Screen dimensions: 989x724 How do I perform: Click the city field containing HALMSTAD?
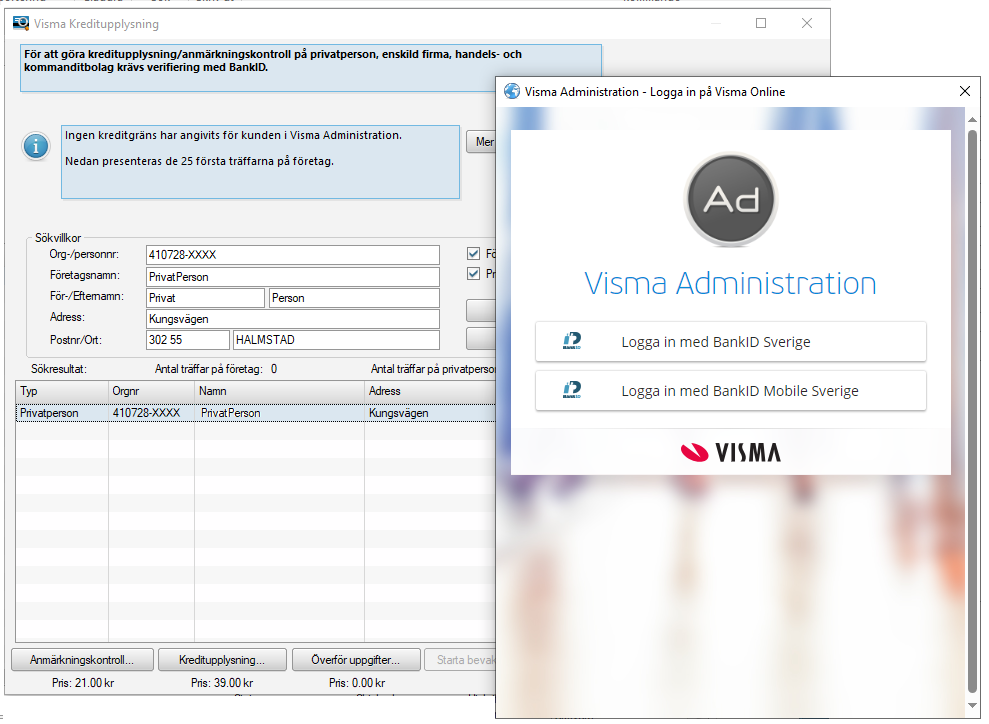click(336, 340)
